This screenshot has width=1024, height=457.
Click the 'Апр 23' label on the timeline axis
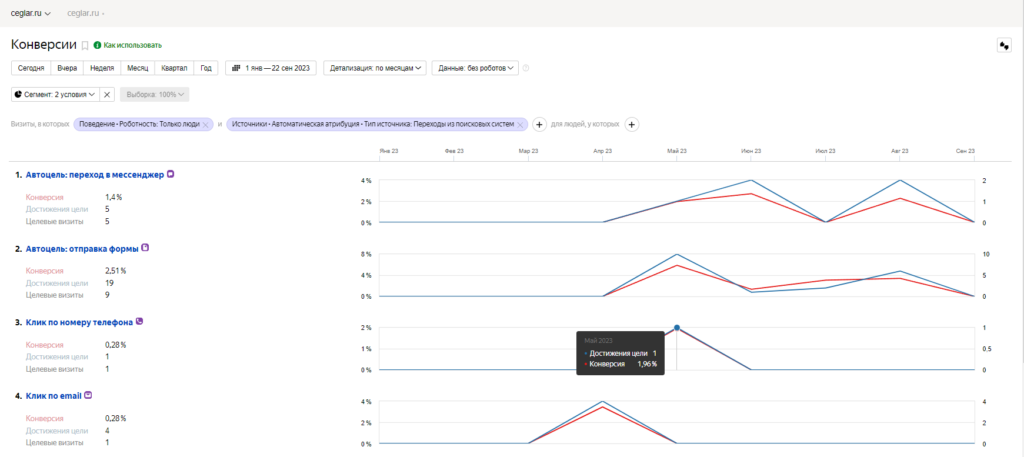(x=603, y=151)
